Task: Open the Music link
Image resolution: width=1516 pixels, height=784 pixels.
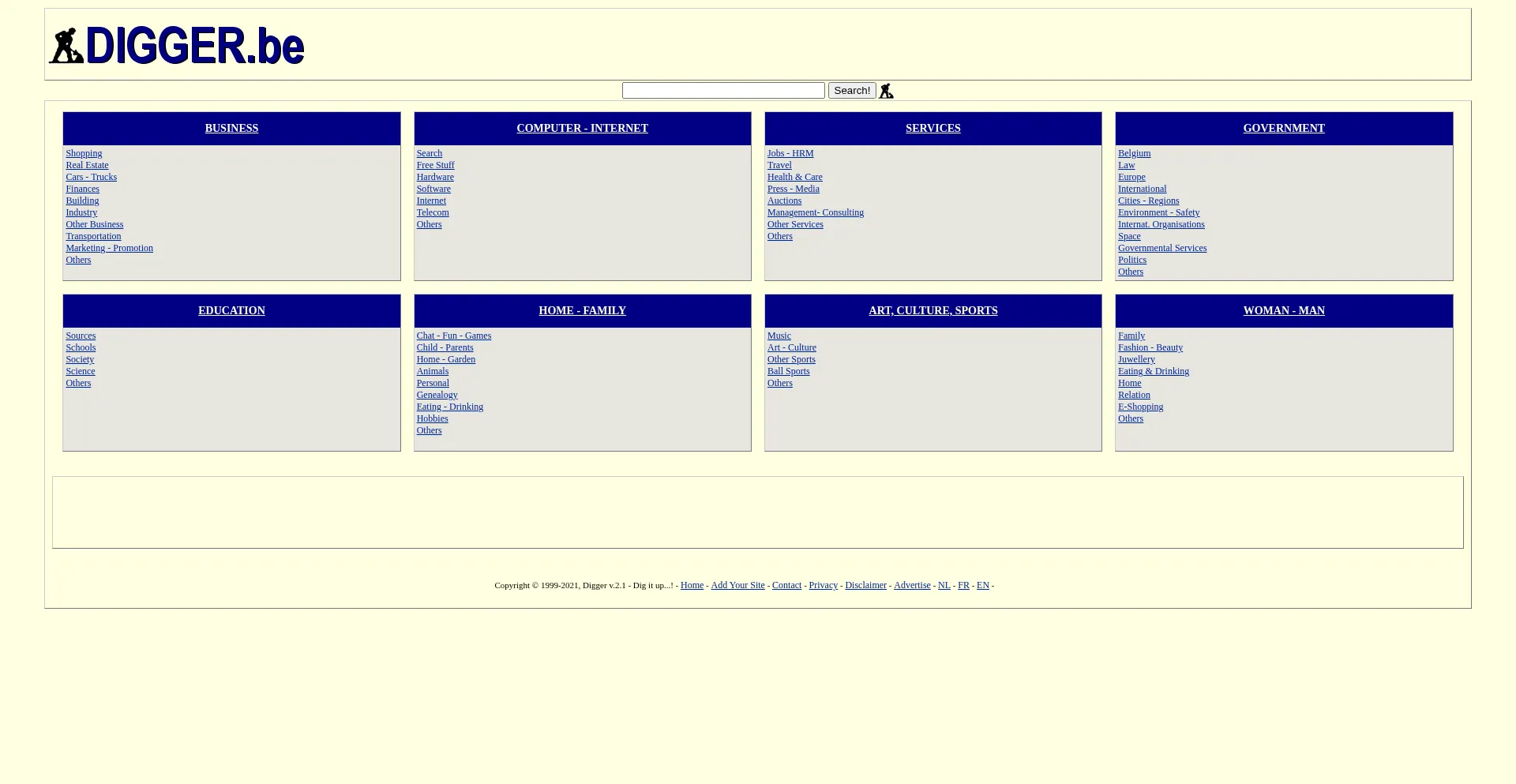Action: pos(779,336)
